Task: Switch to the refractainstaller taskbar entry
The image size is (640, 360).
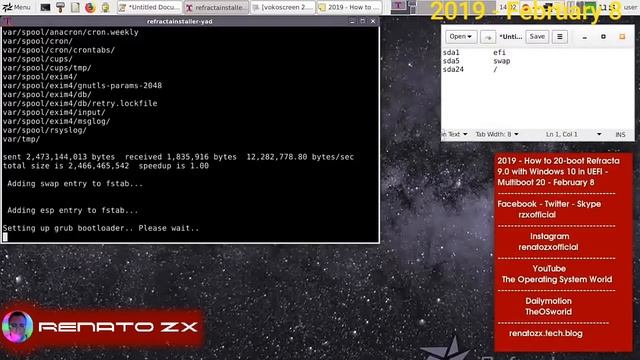Action: (x=216, y=7)
